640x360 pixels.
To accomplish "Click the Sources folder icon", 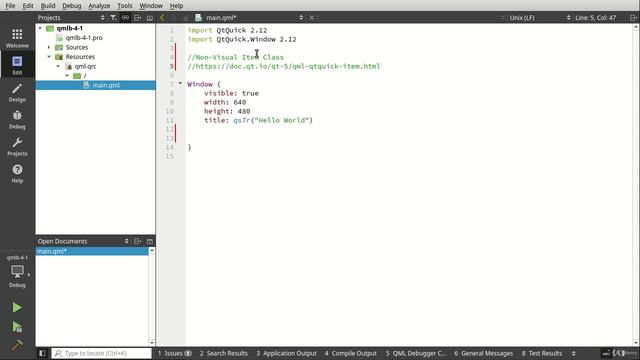I will pyautogui.click(x=59, y=47).
